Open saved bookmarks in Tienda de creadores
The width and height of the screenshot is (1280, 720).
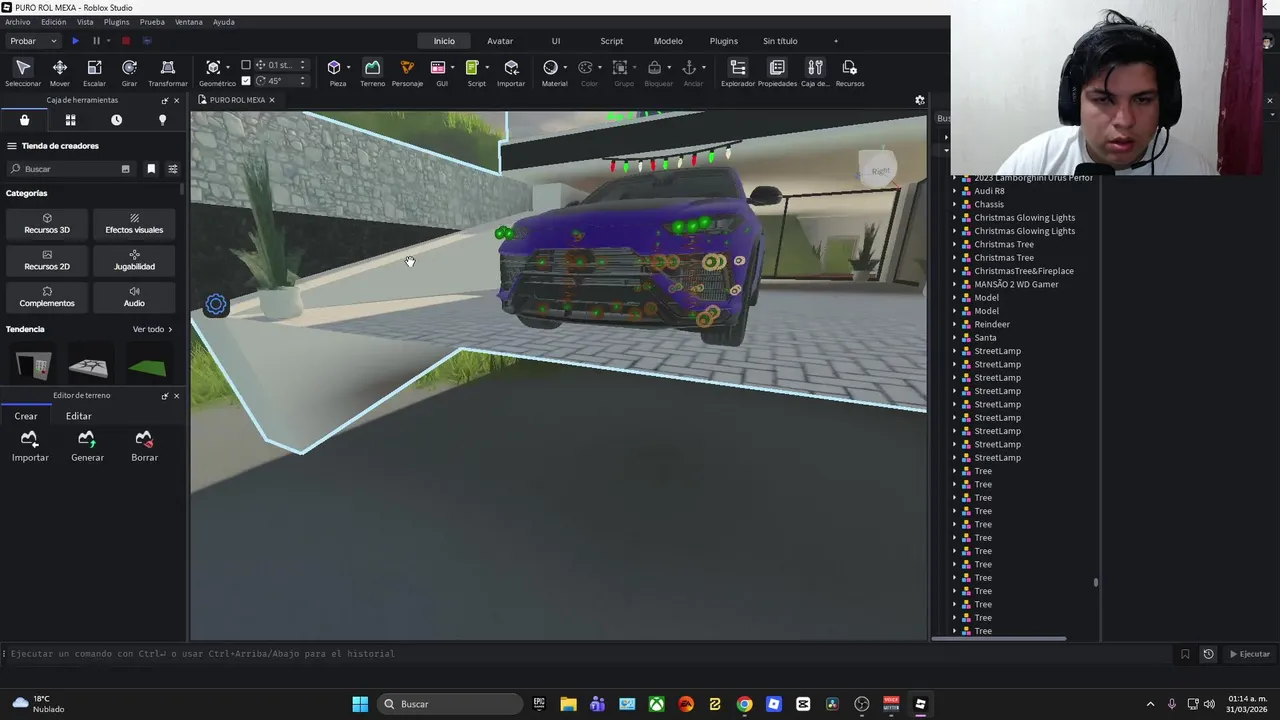[151, 169]
